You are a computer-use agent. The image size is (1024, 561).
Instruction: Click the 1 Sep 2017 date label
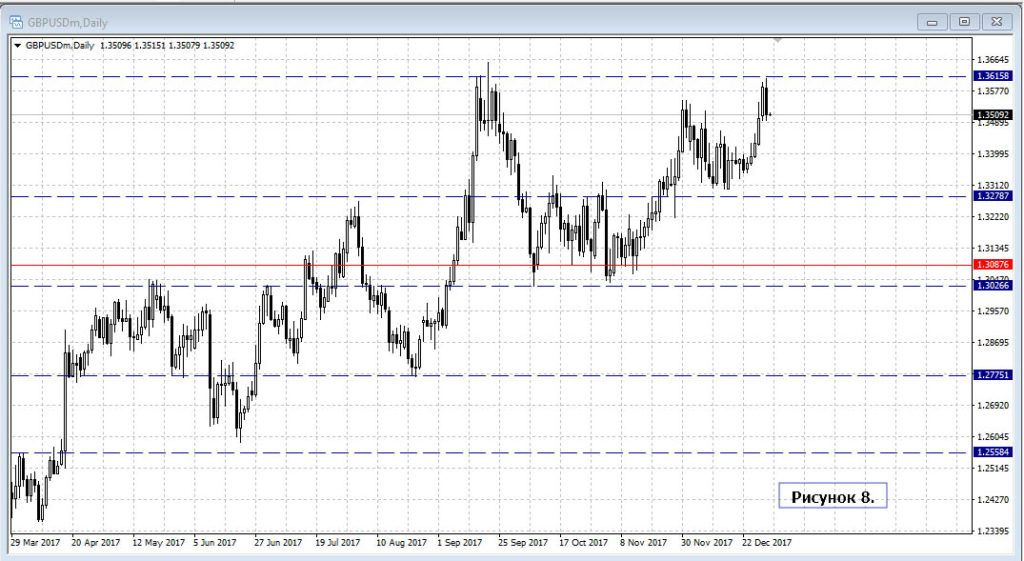click(x=462, y=543)
